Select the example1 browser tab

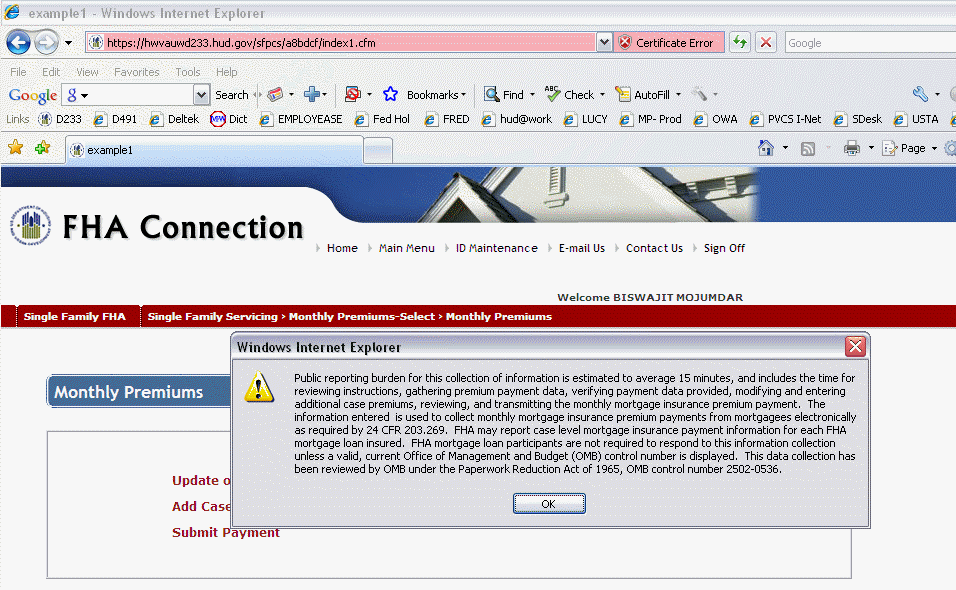(212, 150)
